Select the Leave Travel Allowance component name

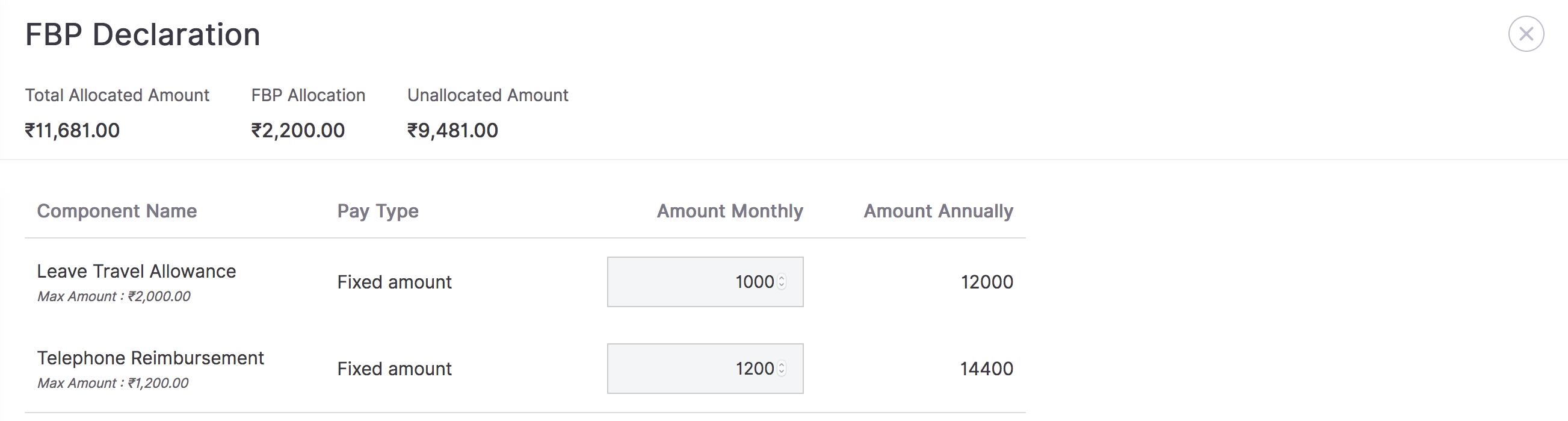point(137,271)
